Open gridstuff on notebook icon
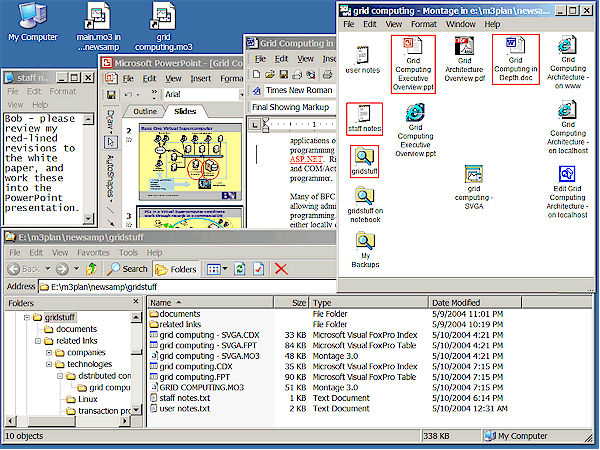Image resolution: width=600 pixels, height=450 pixels. pyautogui.click(x=365, y=204)
